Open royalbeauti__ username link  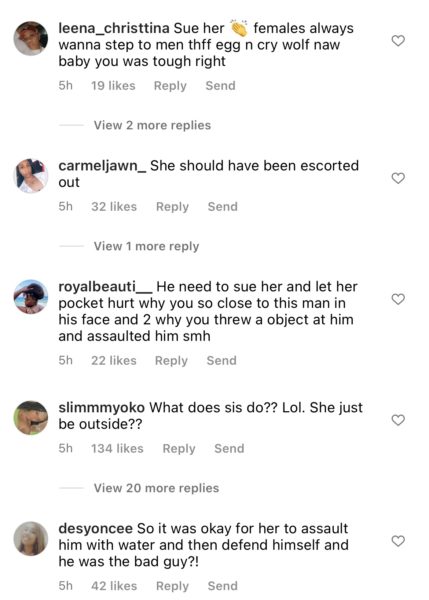click(106, 287)
